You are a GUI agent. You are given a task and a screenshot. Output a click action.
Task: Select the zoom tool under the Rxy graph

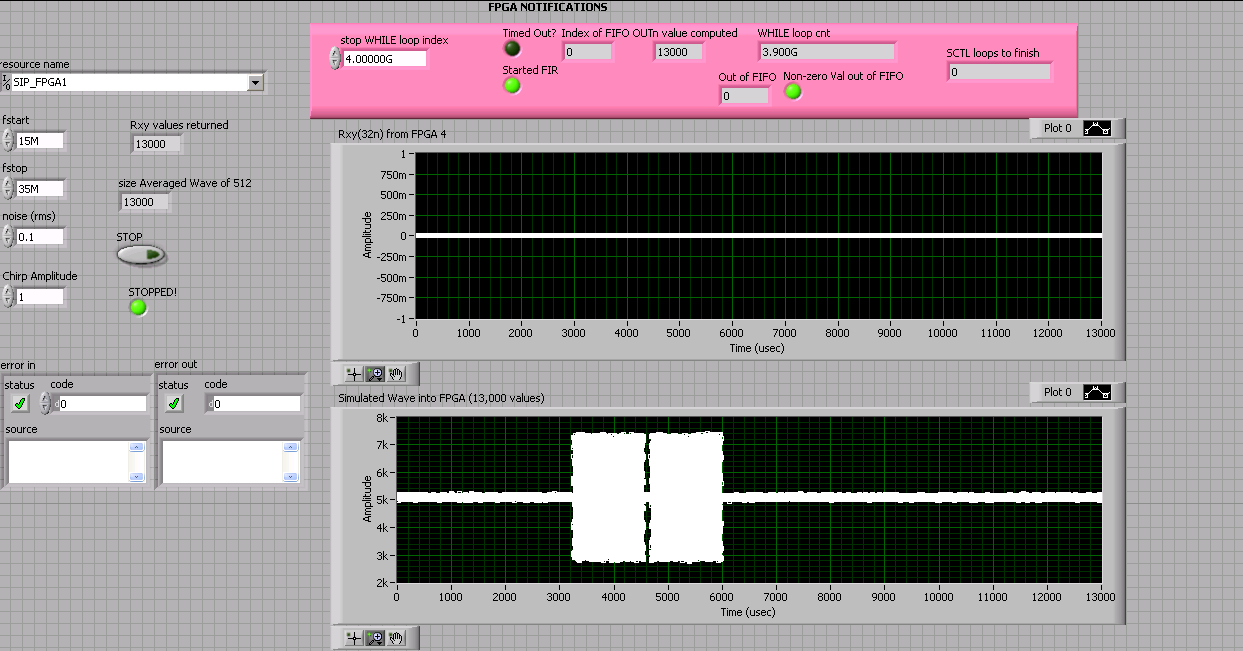[x=375, y=374]
